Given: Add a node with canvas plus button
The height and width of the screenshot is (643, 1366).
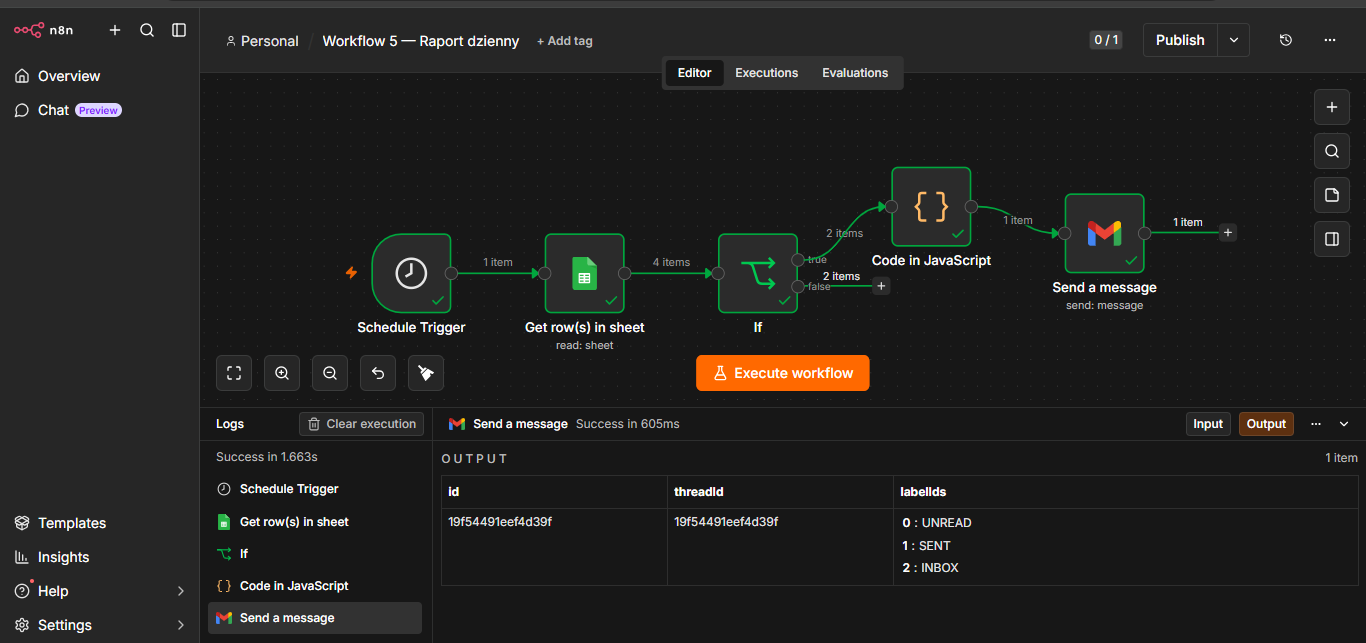Looking at the screenshot, I should (1331, 107).
